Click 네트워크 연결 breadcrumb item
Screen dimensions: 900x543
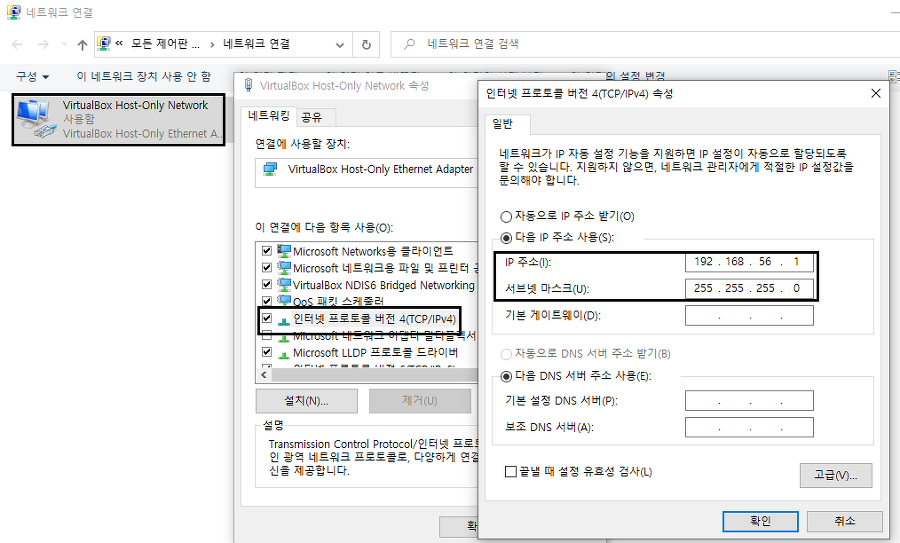(x=257, y=44)
